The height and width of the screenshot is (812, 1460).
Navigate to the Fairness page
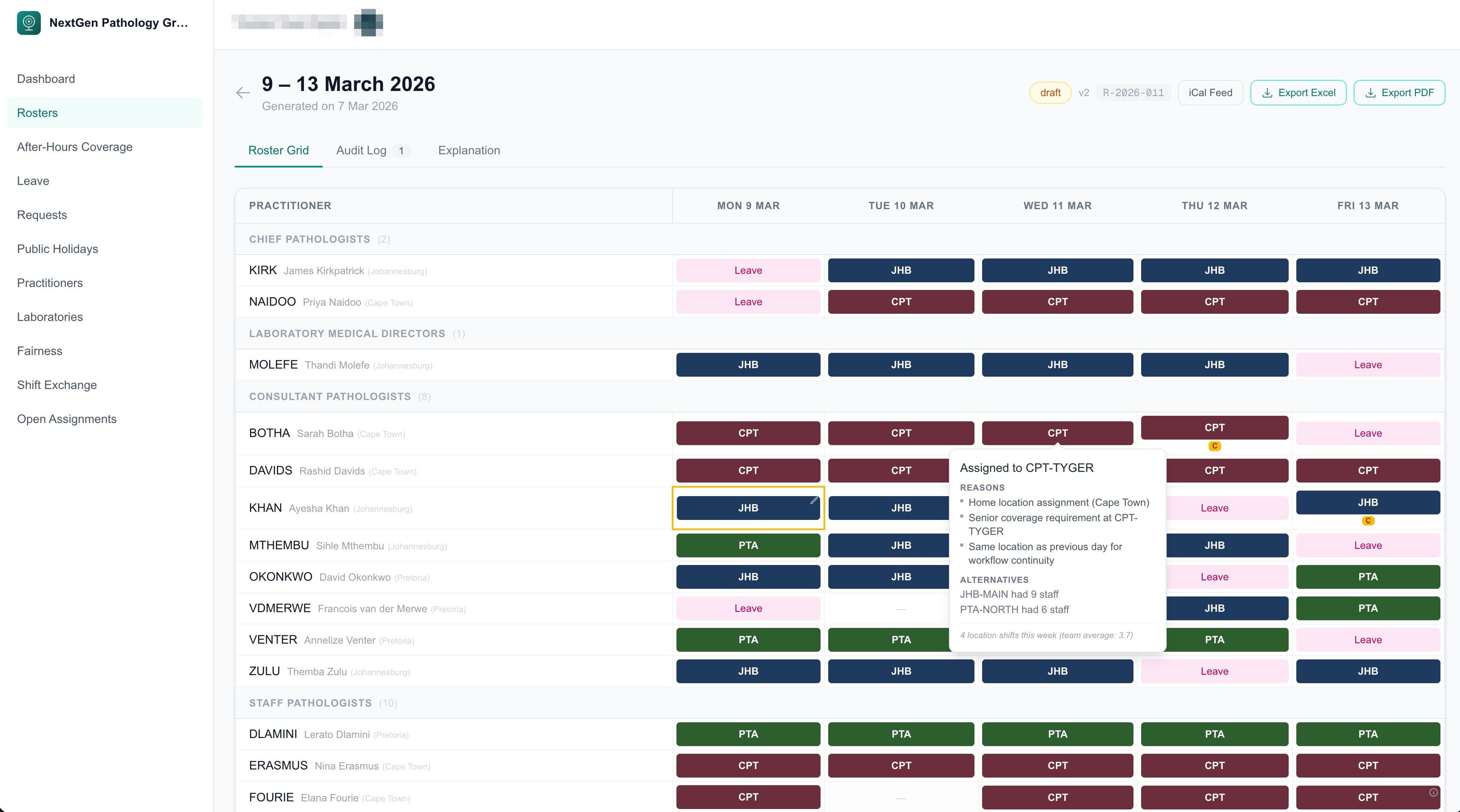click(40, 351)
